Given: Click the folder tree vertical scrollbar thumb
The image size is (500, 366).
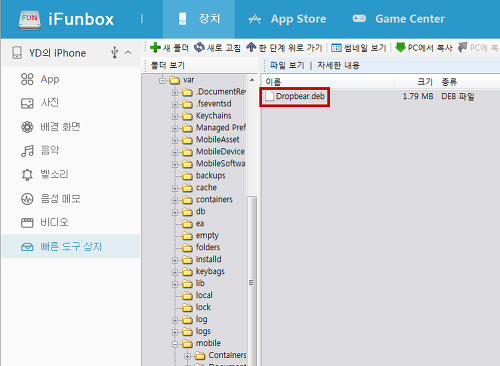Looking at the screenshot, I should coord(252,281).
